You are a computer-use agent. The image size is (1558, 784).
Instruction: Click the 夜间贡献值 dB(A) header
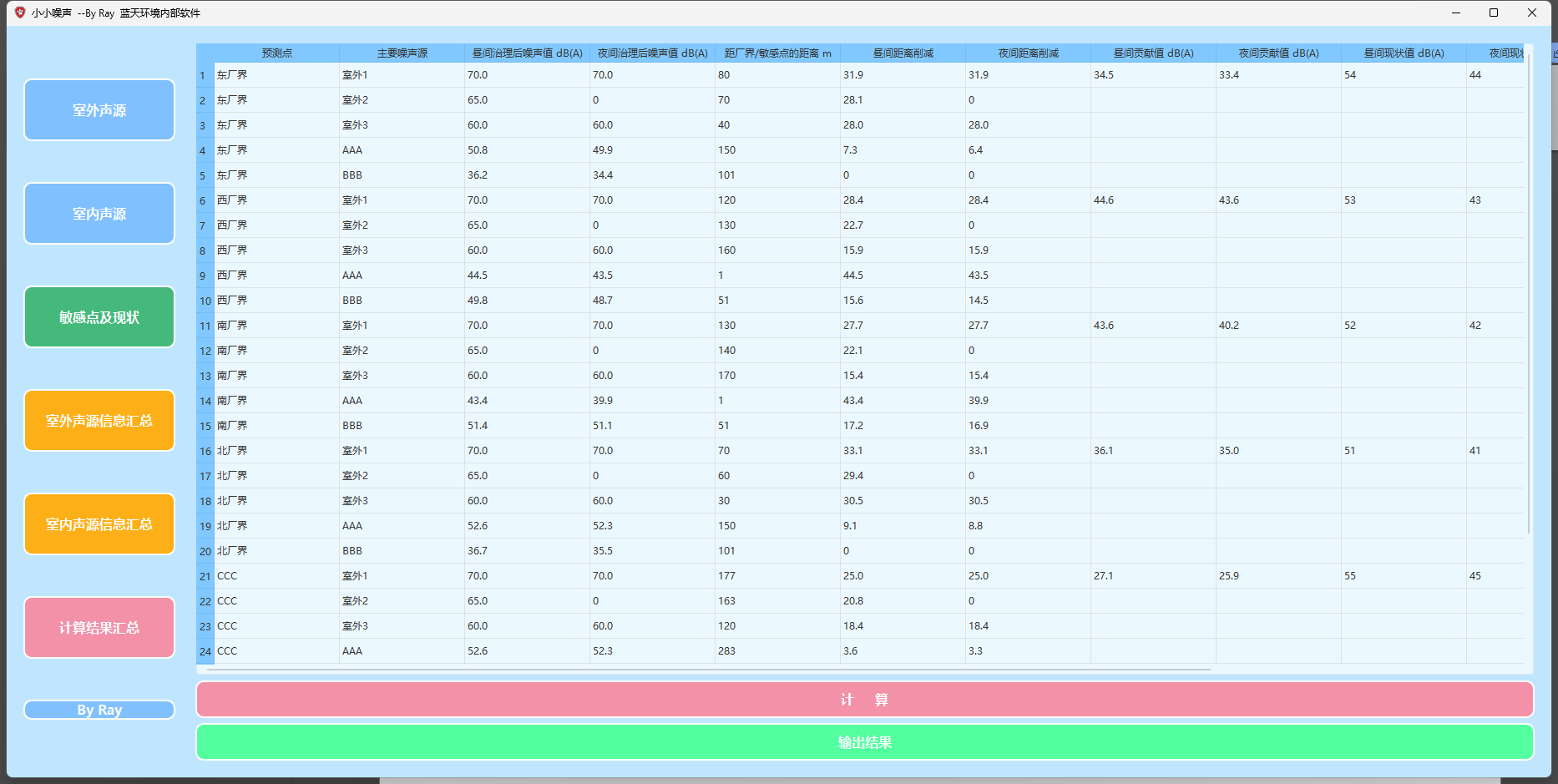(x=1278, y=53)
